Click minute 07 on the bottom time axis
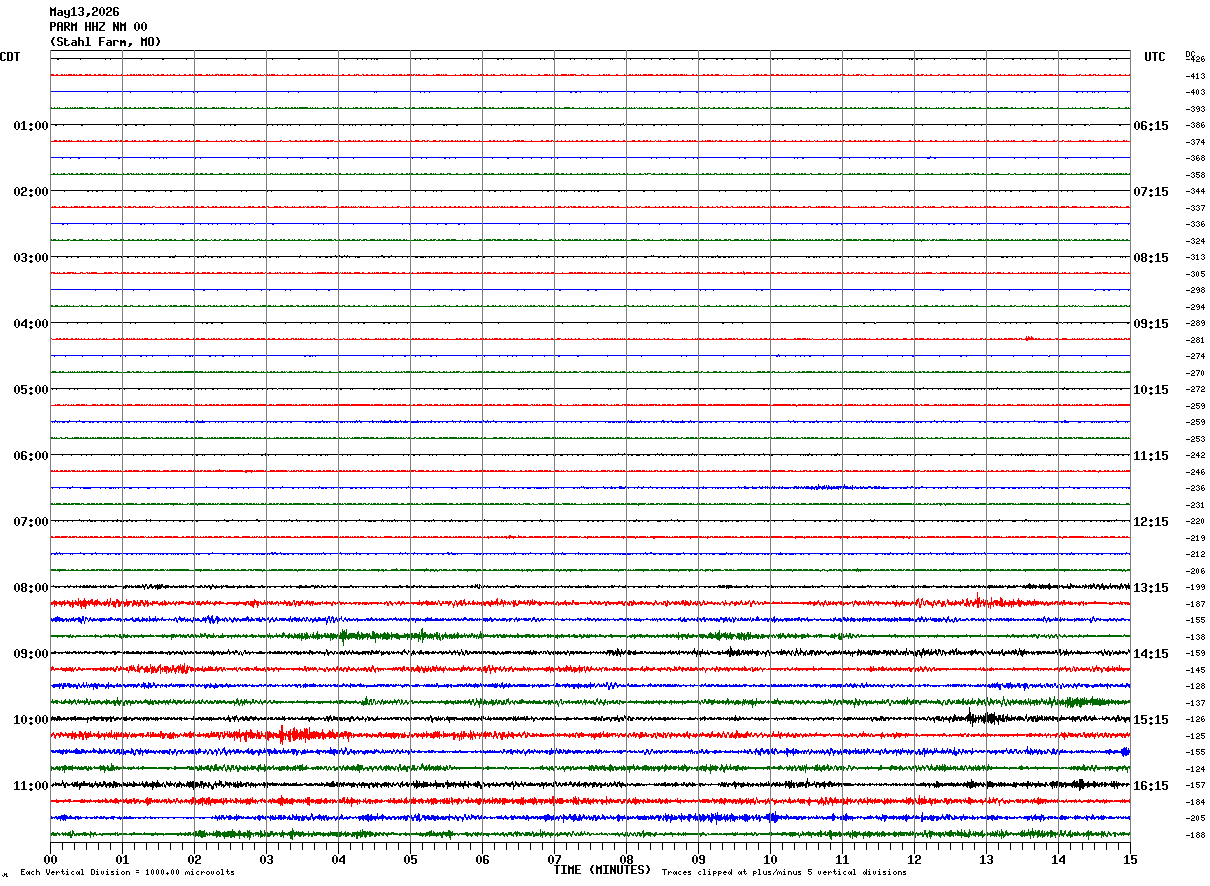This screenshot has width=1210, height=886. click(554, 859)
